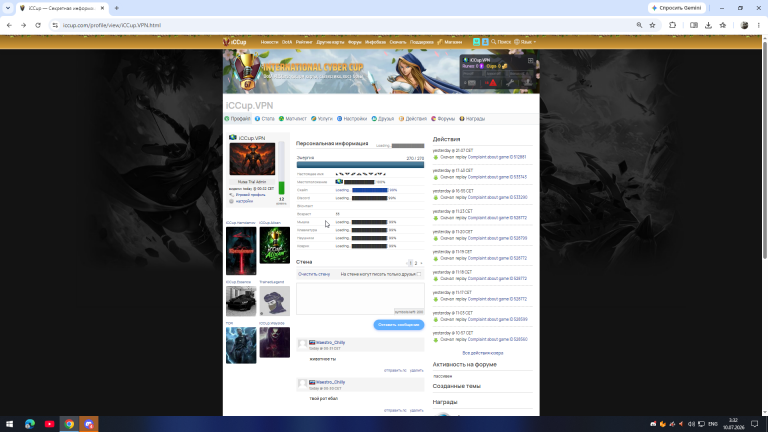Switch to the Матчлист profile tab
The height and width of the screenshot is (432, 768).
pyautogui.click(x=292, y=119)
